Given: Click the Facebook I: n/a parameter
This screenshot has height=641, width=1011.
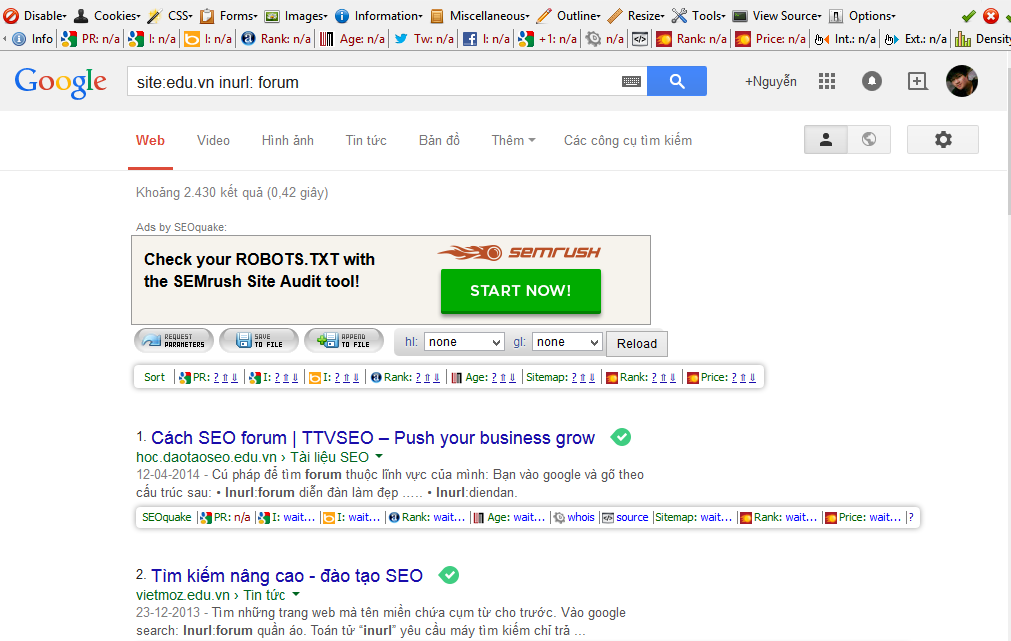Looking at the screenshot, I should click(x=486, y=39).
